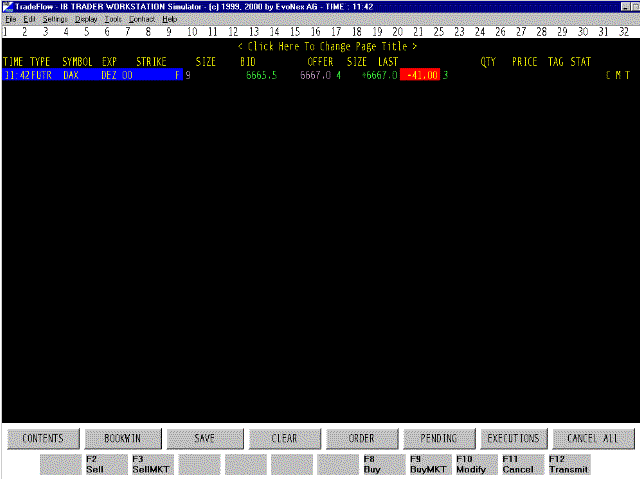
Task: Open the Display menu
Action: tap(86, 19)
